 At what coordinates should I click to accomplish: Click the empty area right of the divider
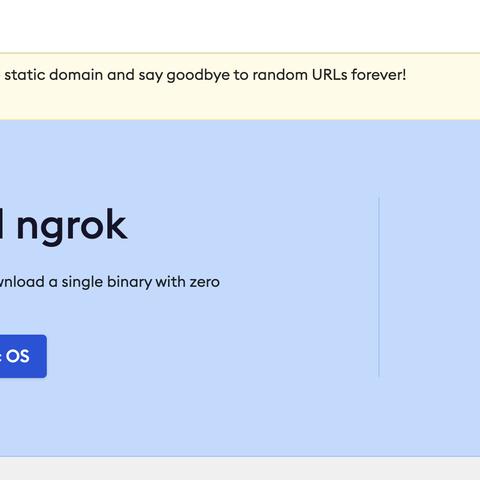[x=430, y=287]
